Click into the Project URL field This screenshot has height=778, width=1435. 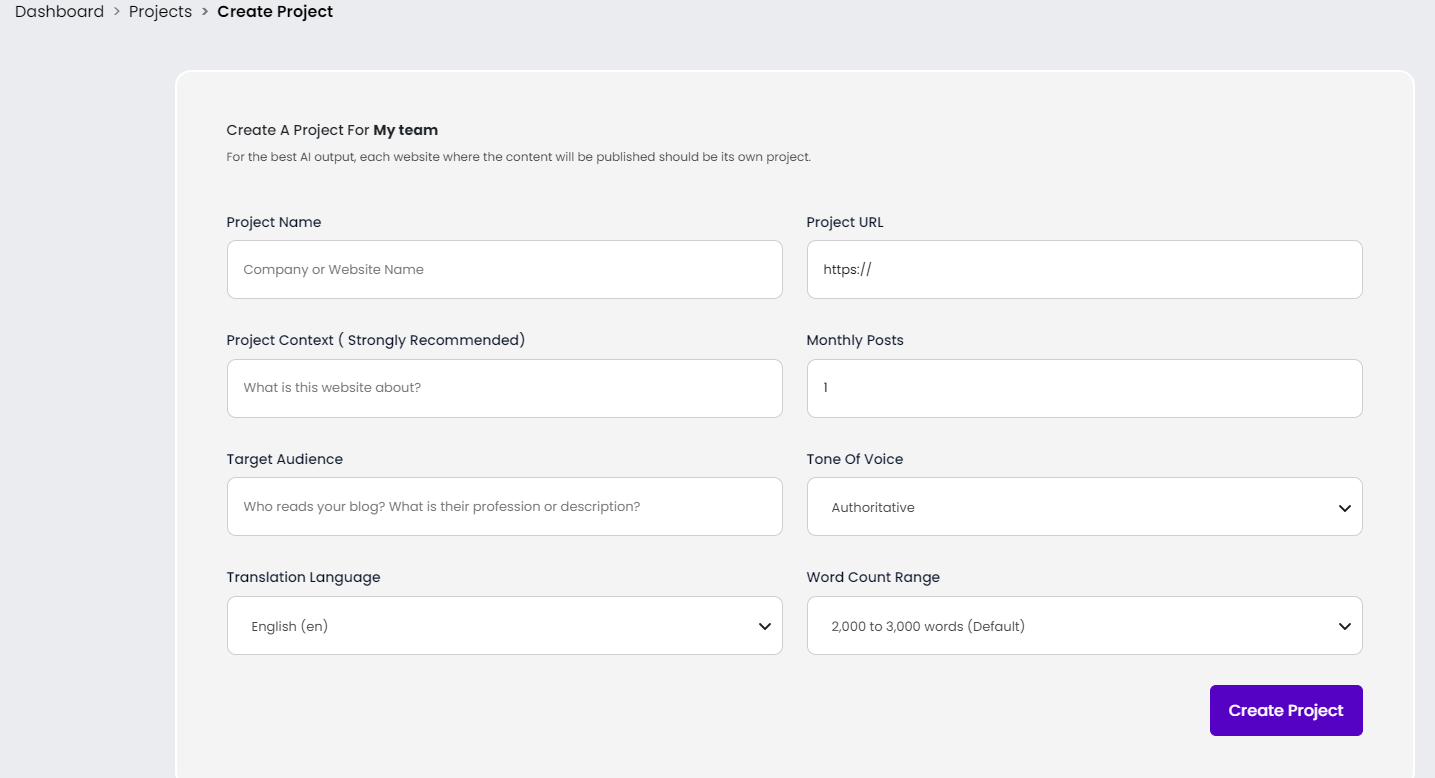[1084, 269]
